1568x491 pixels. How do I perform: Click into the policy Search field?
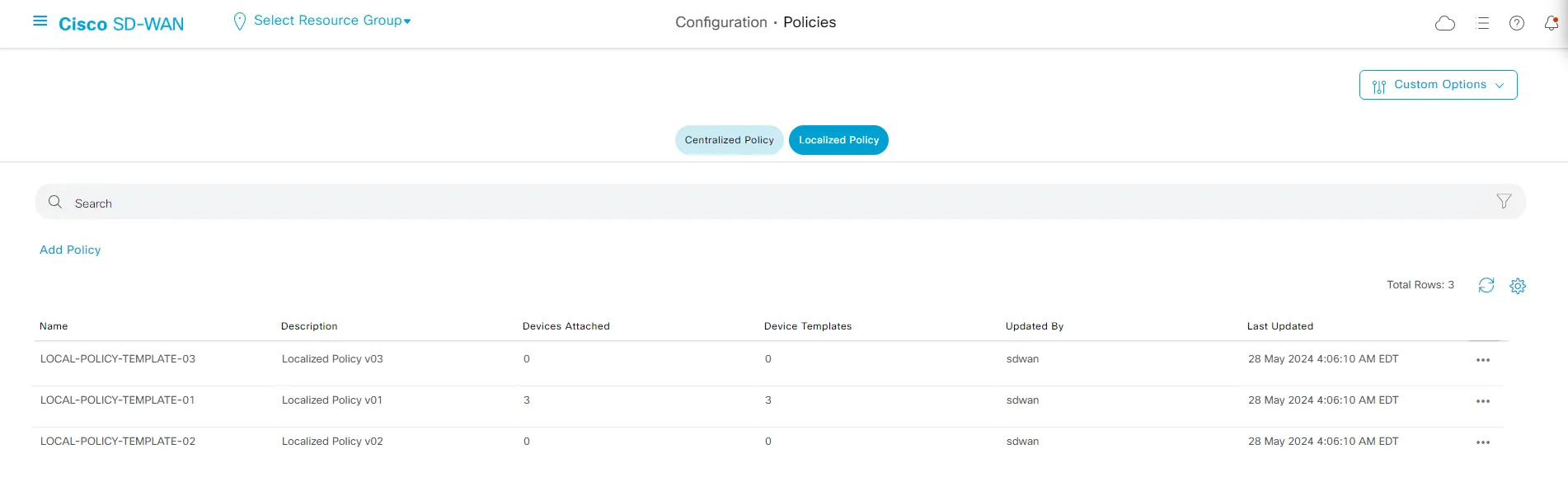coord(742,203)
